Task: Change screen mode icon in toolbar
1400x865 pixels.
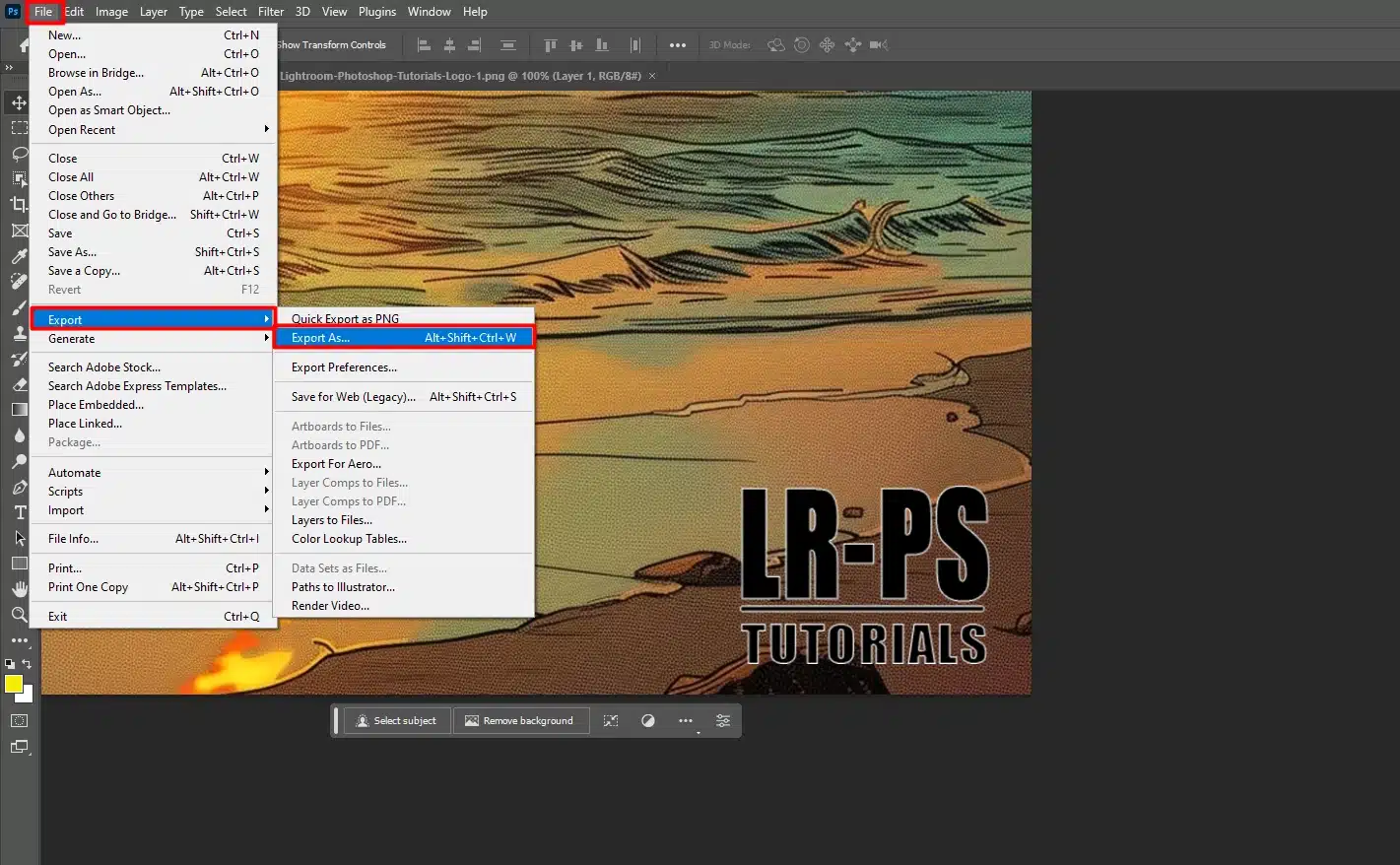Action: point(19,747)
